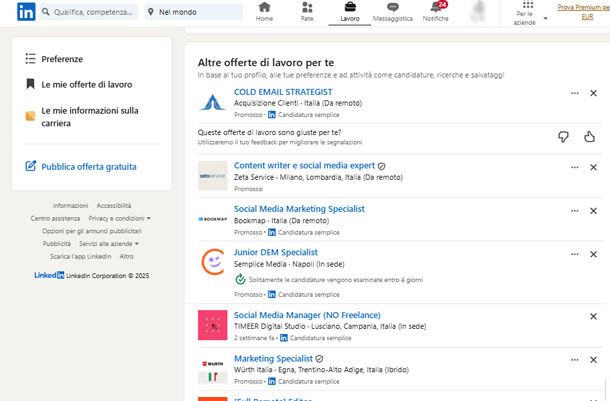Dismiss the Bookmap job listing
The width and height of the screenshot is (610, 401).
pyautogui.click(x=593, y=211)
